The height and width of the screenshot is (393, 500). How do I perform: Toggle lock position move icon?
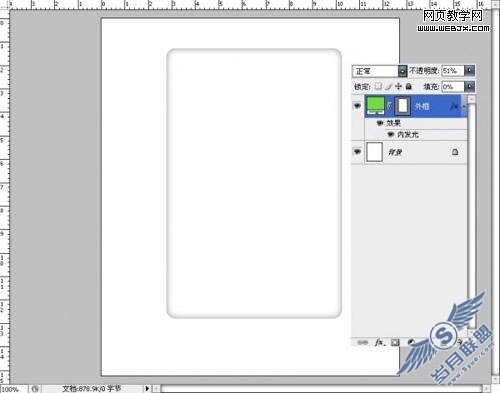(398, 87)
